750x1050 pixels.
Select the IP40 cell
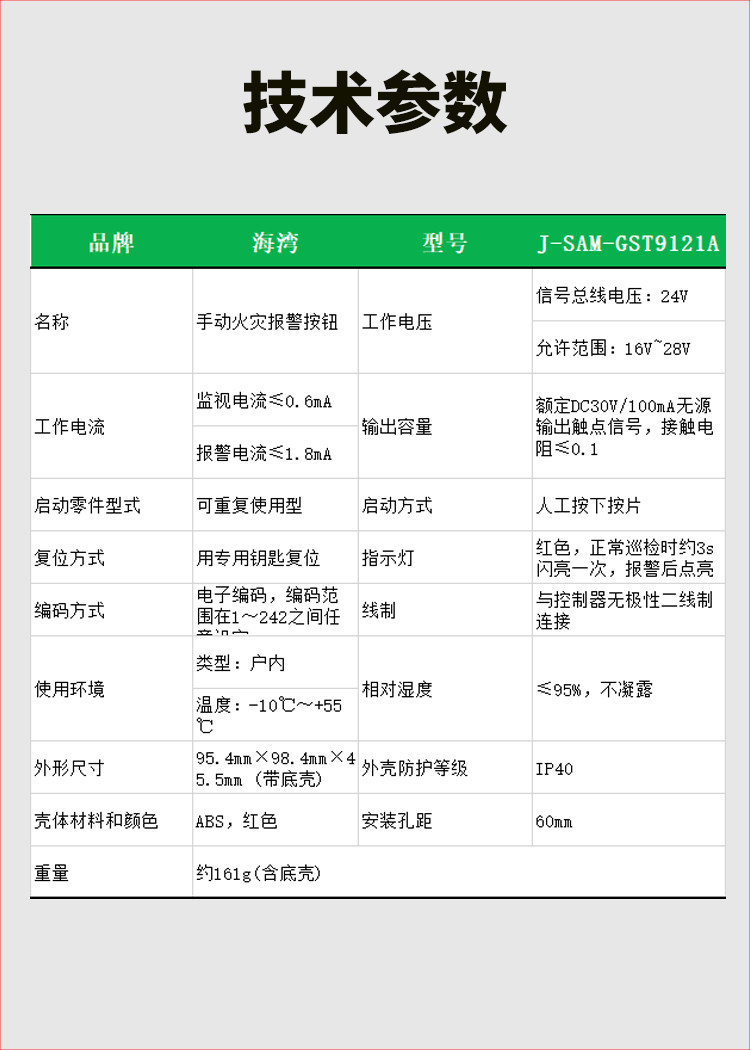click(x=629, y=767)
